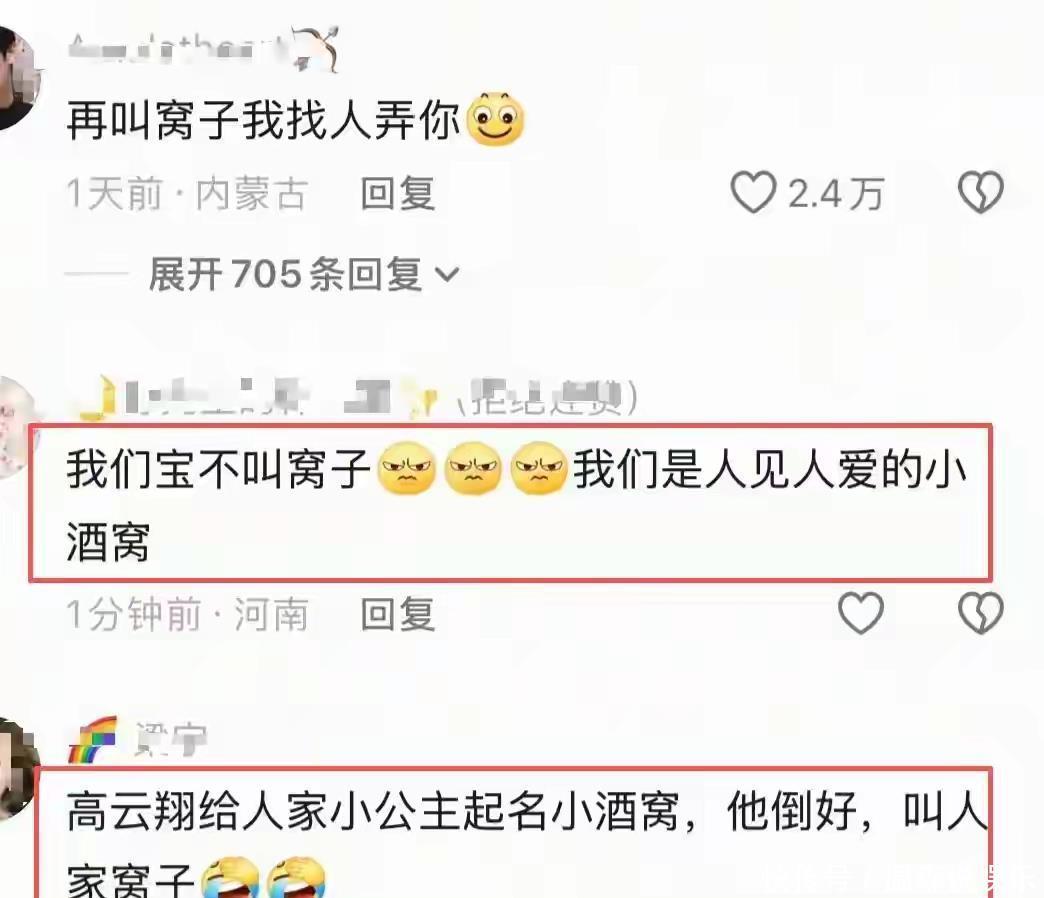Open the third commenter's avatar
1044x898 pixels.
coord(18,769)
